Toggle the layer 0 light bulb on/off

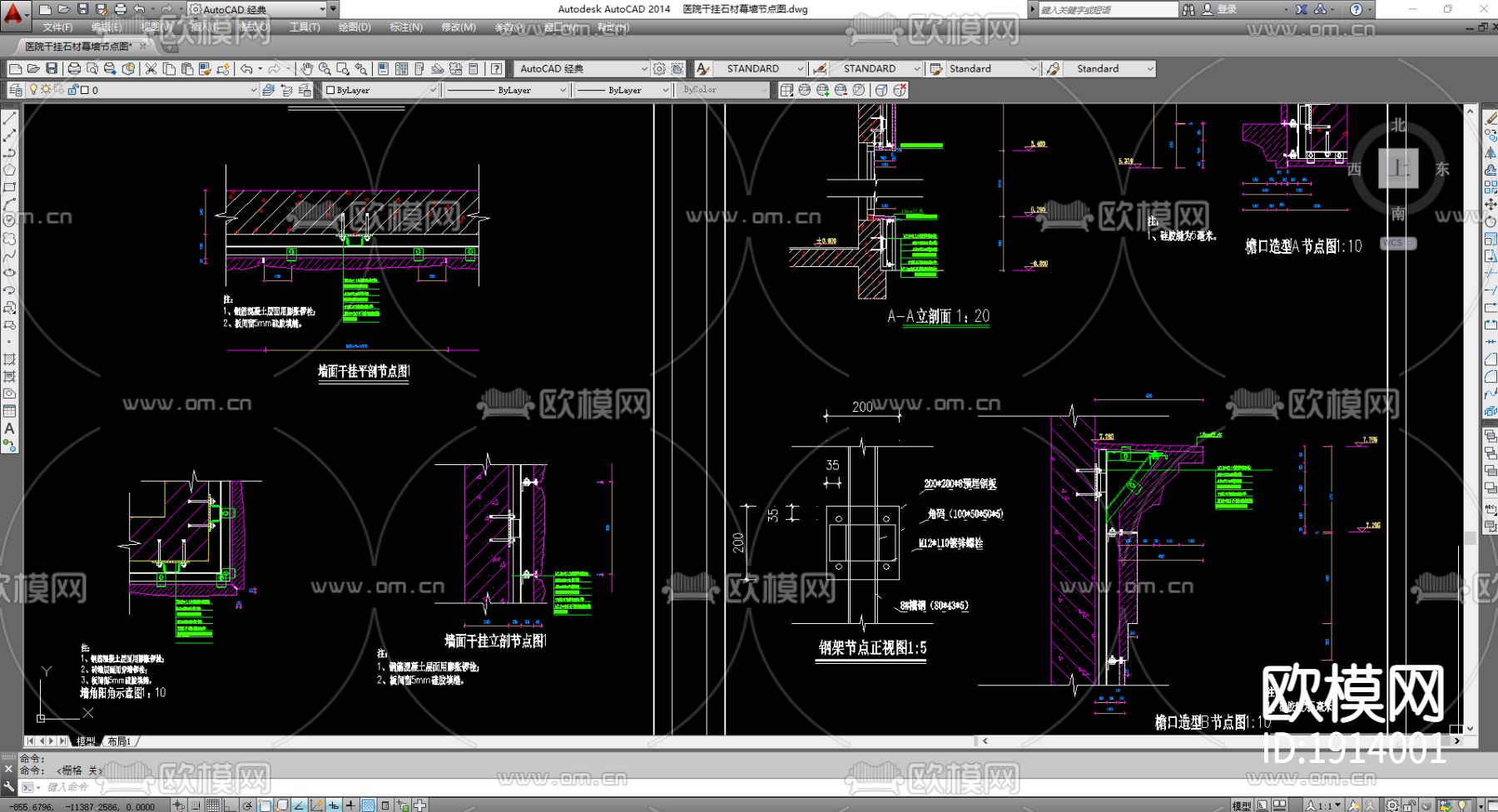click(x=33, y=90)
